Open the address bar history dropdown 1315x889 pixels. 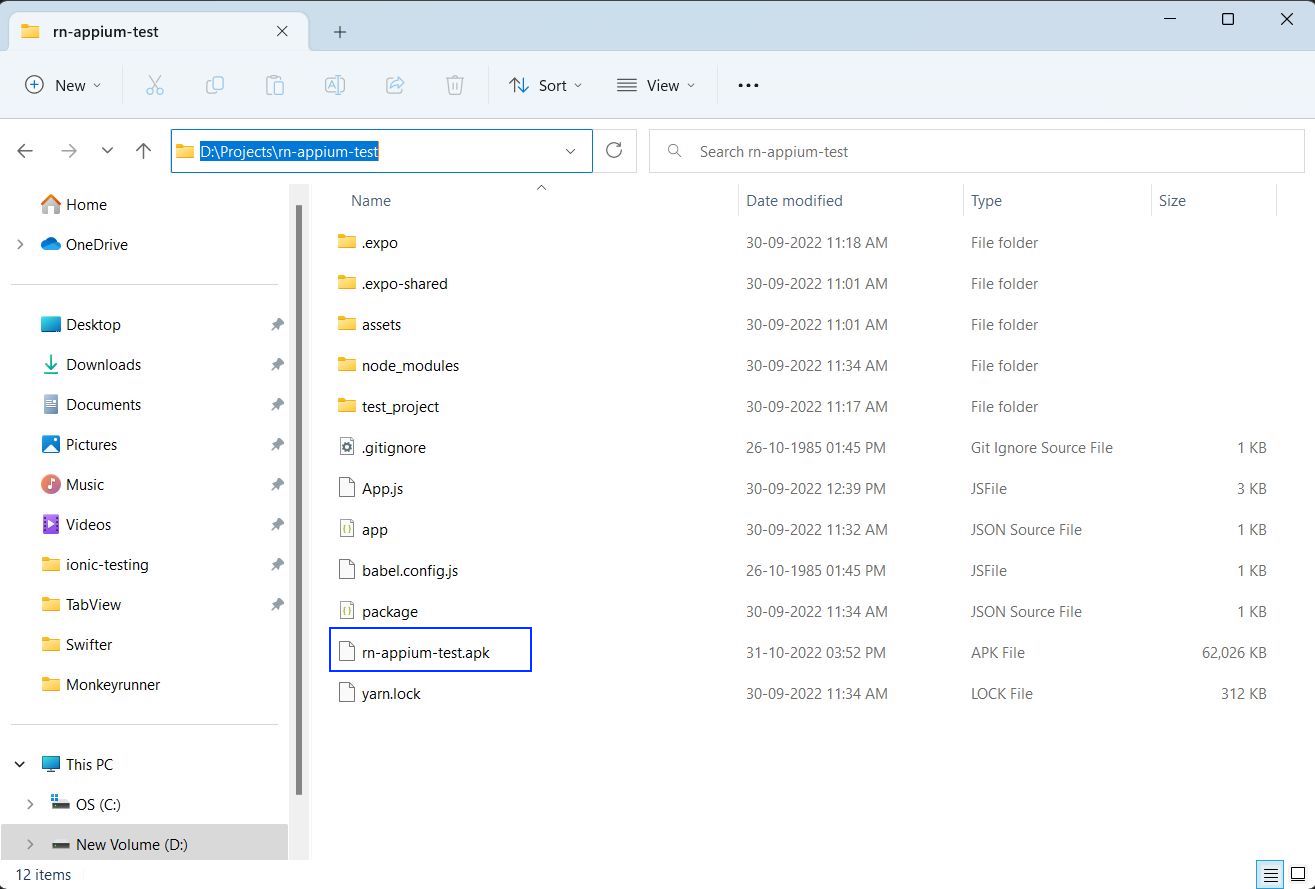click(570, 151)
